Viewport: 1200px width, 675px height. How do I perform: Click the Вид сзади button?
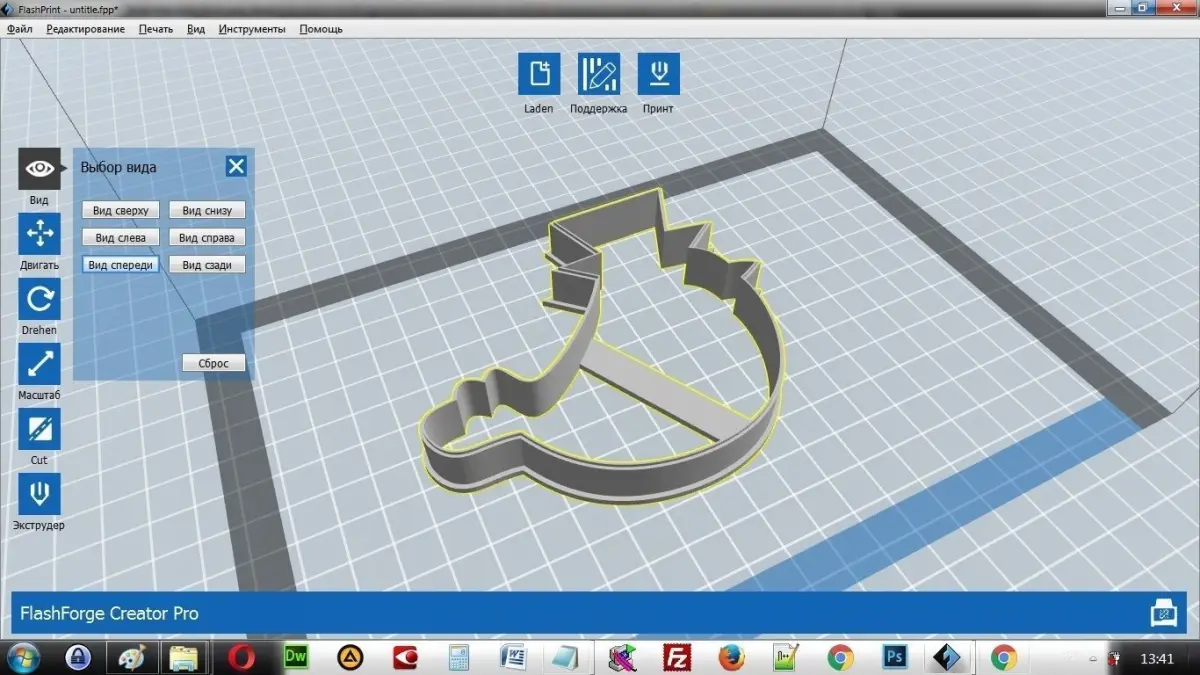(207, 264)
